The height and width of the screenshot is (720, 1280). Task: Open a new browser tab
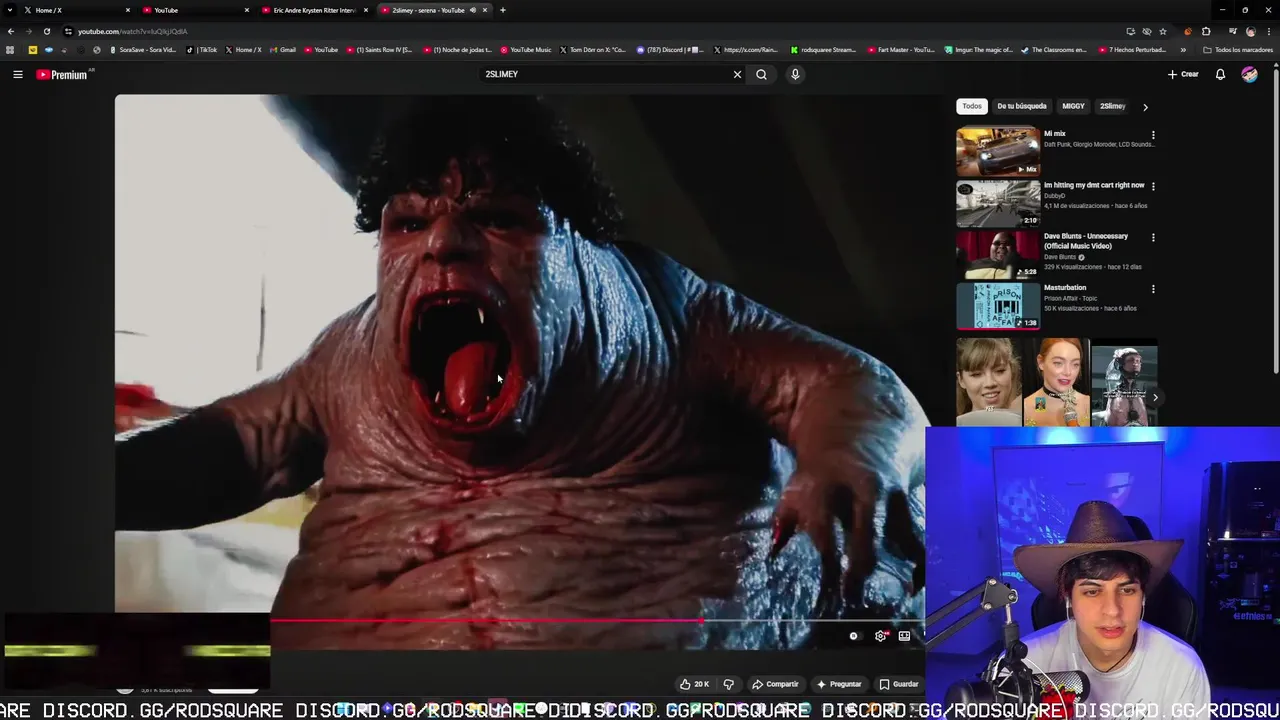pyautogui.click(x=503, y=10)
